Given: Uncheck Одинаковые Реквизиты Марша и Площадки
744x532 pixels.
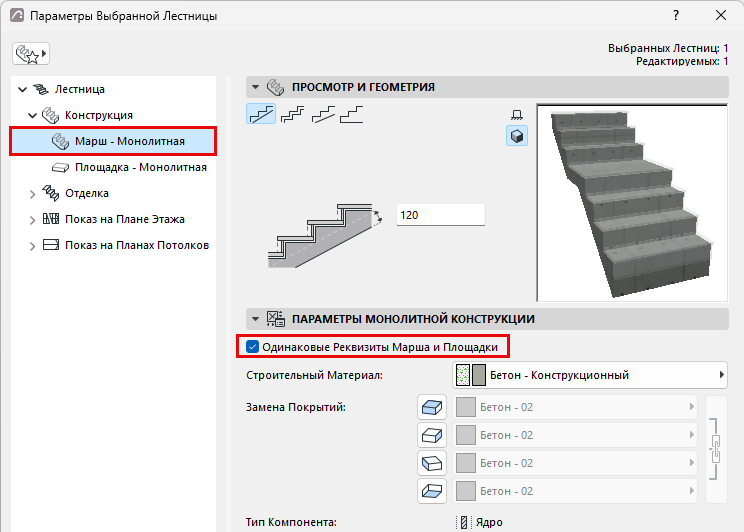Looking at the screenshot, I should coord(252,347).
